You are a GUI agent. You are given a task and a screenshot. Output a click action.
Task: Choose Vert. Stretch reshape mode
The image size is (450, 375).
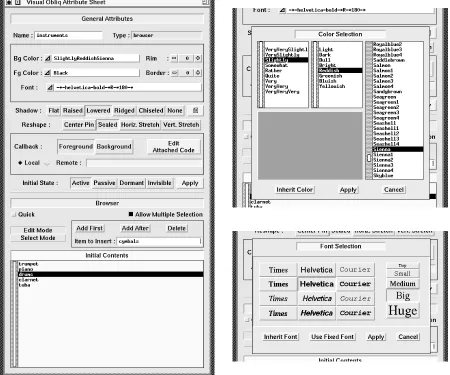point(181,125)
